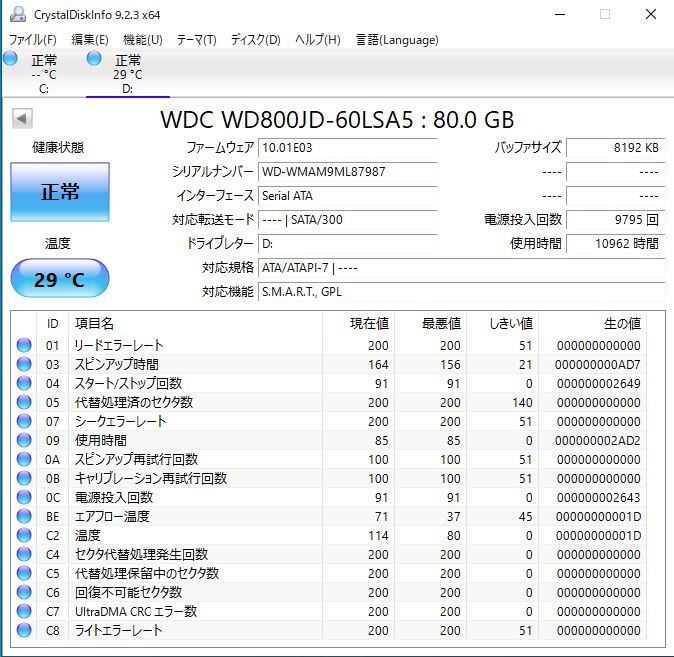Open the テーマ(T) menu
Image resolution: width=674 pixels, height=657 pixels.
(x=196, y=40)
